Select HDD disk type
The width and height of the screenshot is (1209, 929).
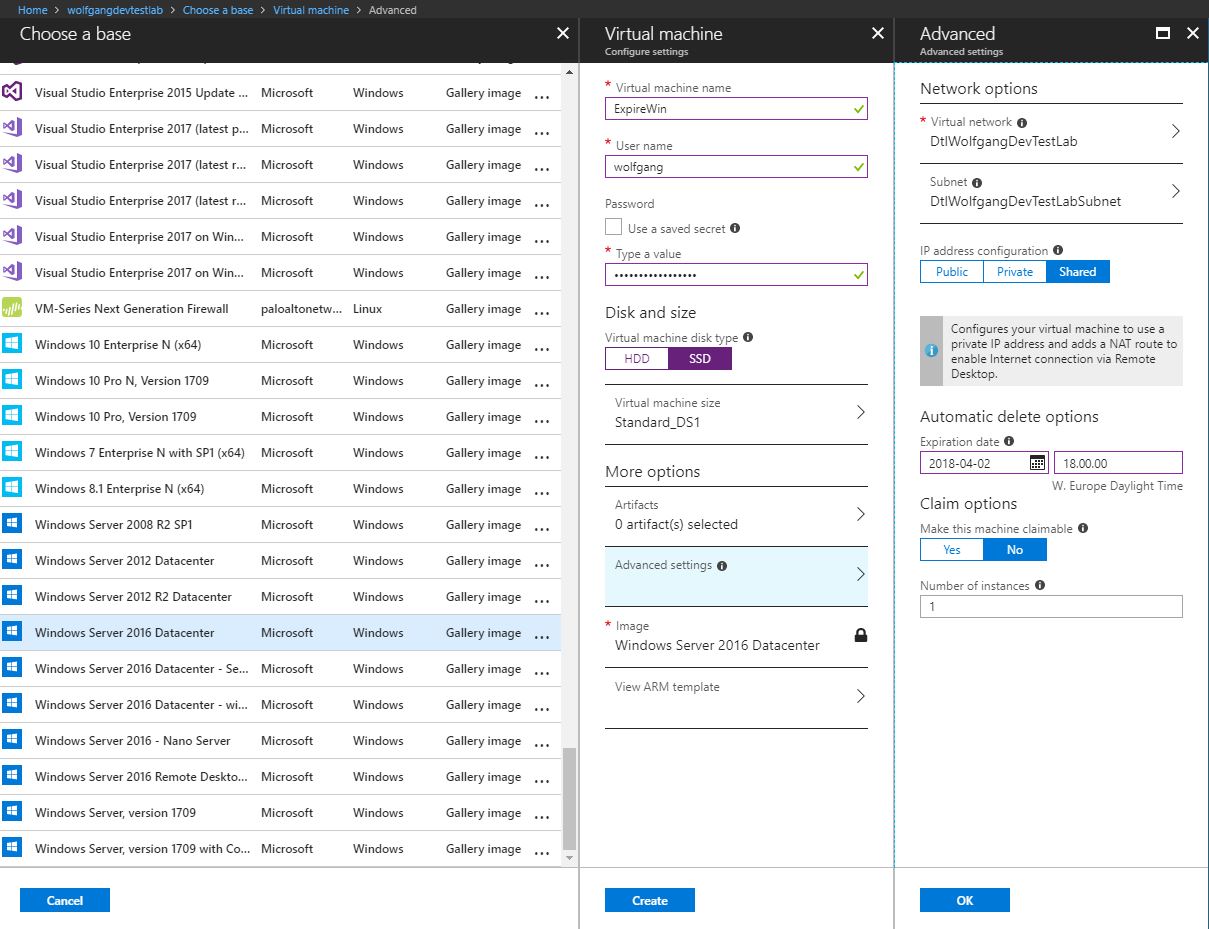click(637, 358)
